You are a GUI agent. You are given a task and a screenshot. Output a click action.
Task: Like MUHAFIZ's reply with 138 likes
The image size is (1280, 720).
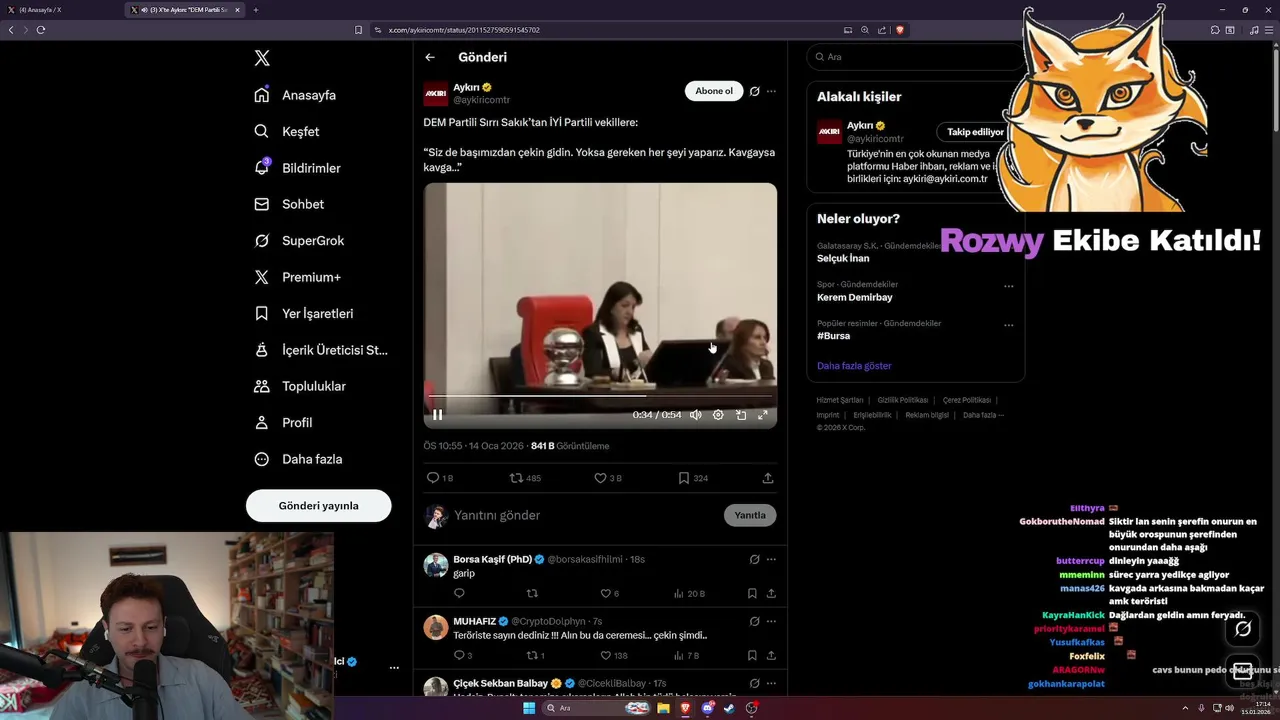pyautogui.click(x=614, y=655)
